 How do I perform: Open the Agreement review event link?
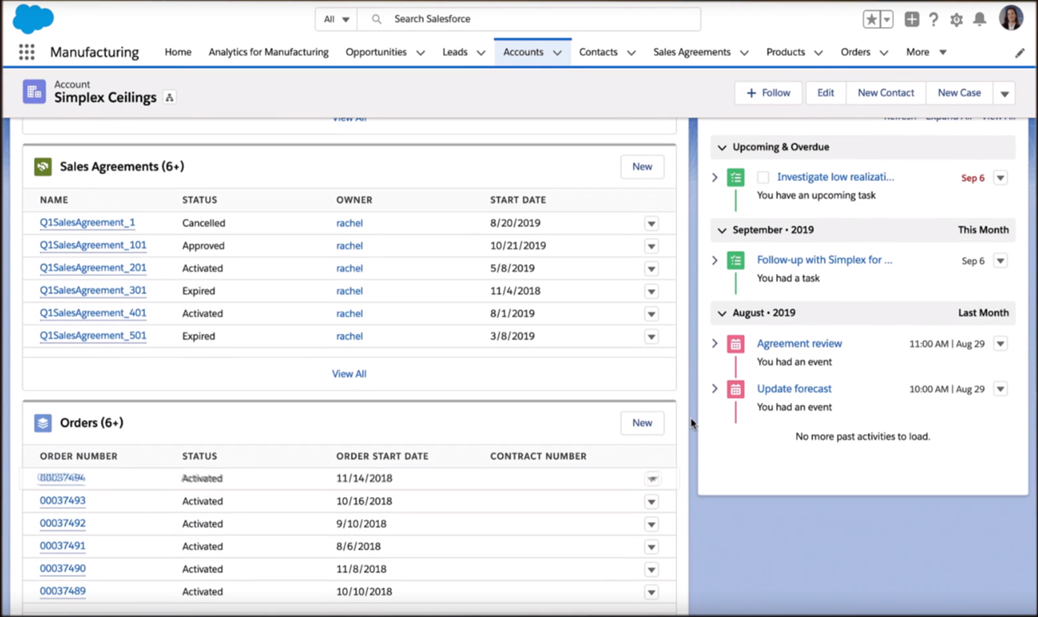tap(799, 344)
